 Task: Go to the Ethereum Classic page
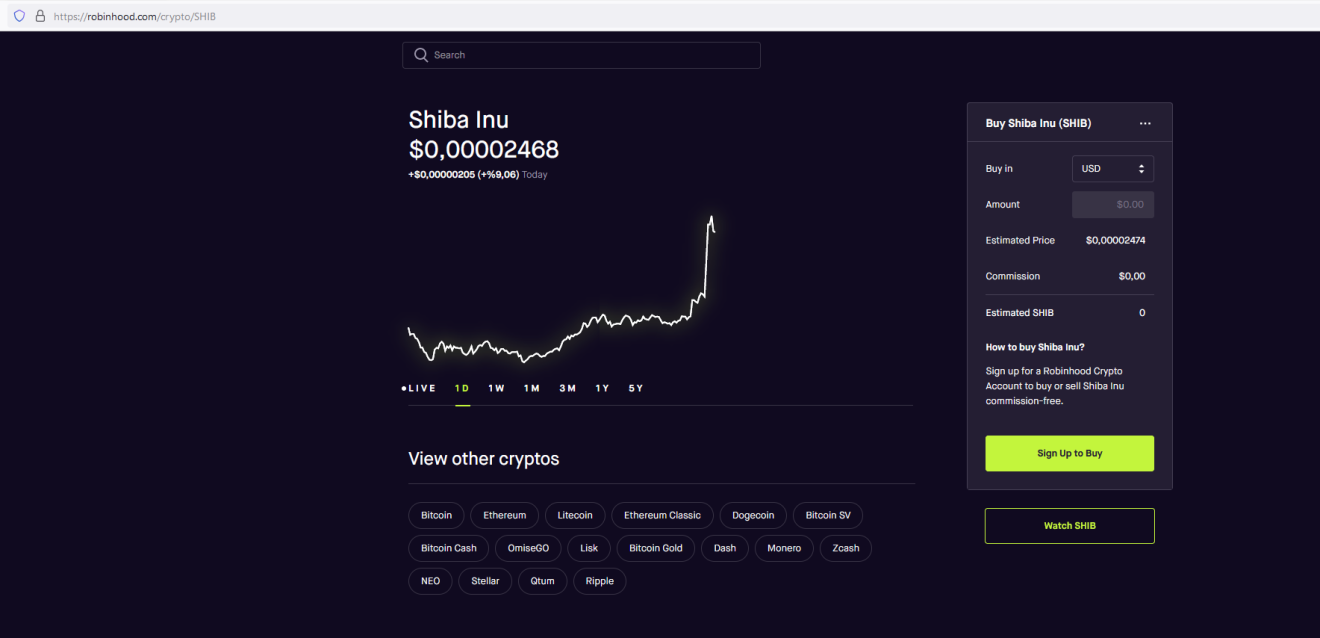coord(662,516)
